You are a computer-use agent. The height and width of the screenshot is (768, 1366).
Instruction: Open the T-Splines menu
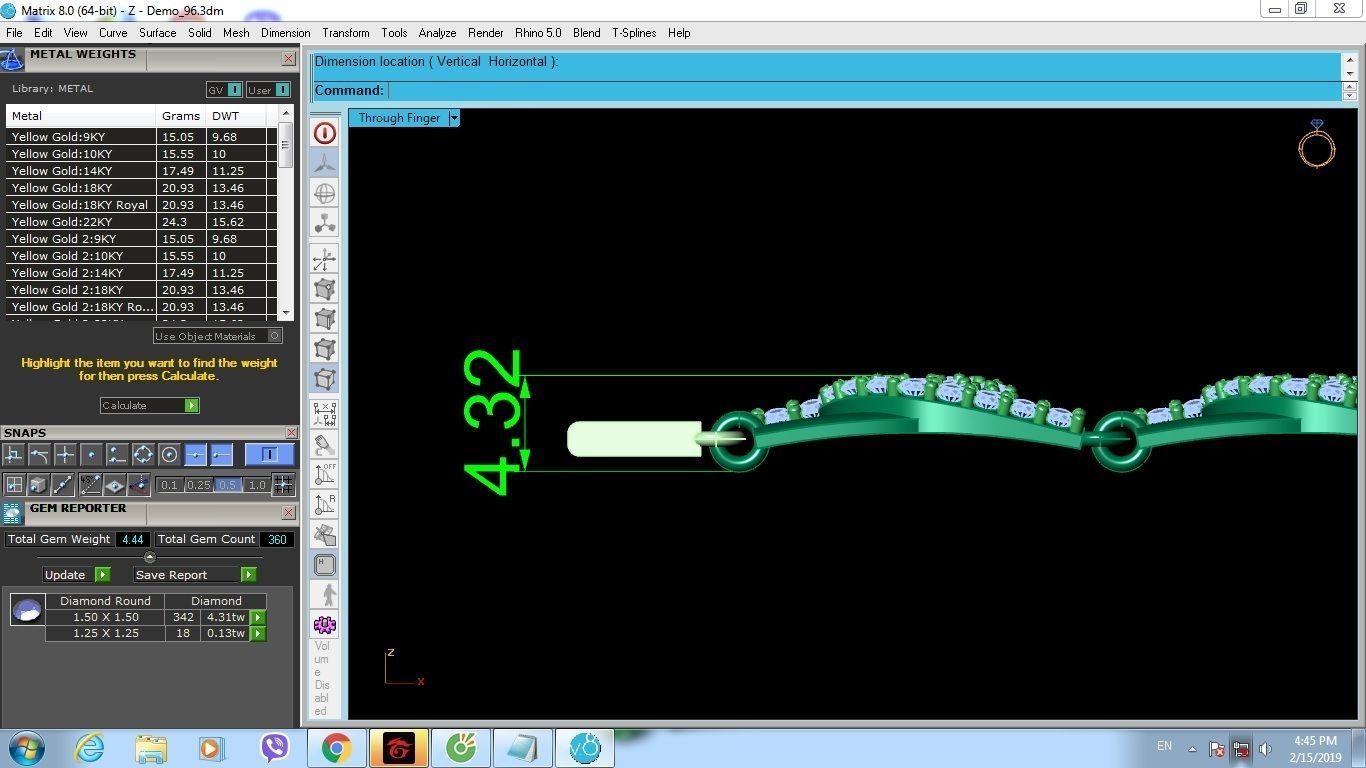click(x=634, y=33)
